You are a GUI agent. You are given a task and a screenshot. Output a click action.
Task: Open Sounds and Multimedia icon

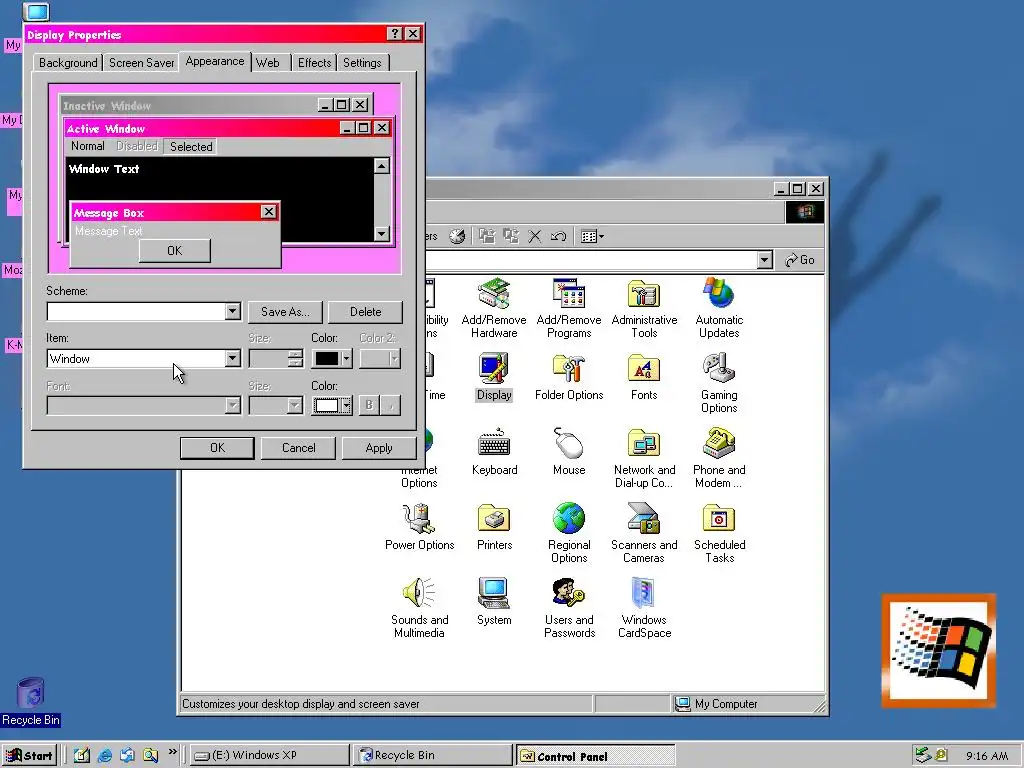point(419,607)
